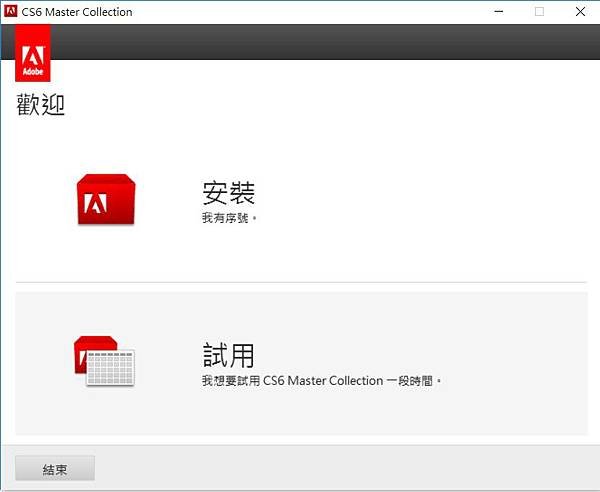Viewport: 600px width, 492px height.
Task: Click the Adobe logo in header
Action: point(33,53)
